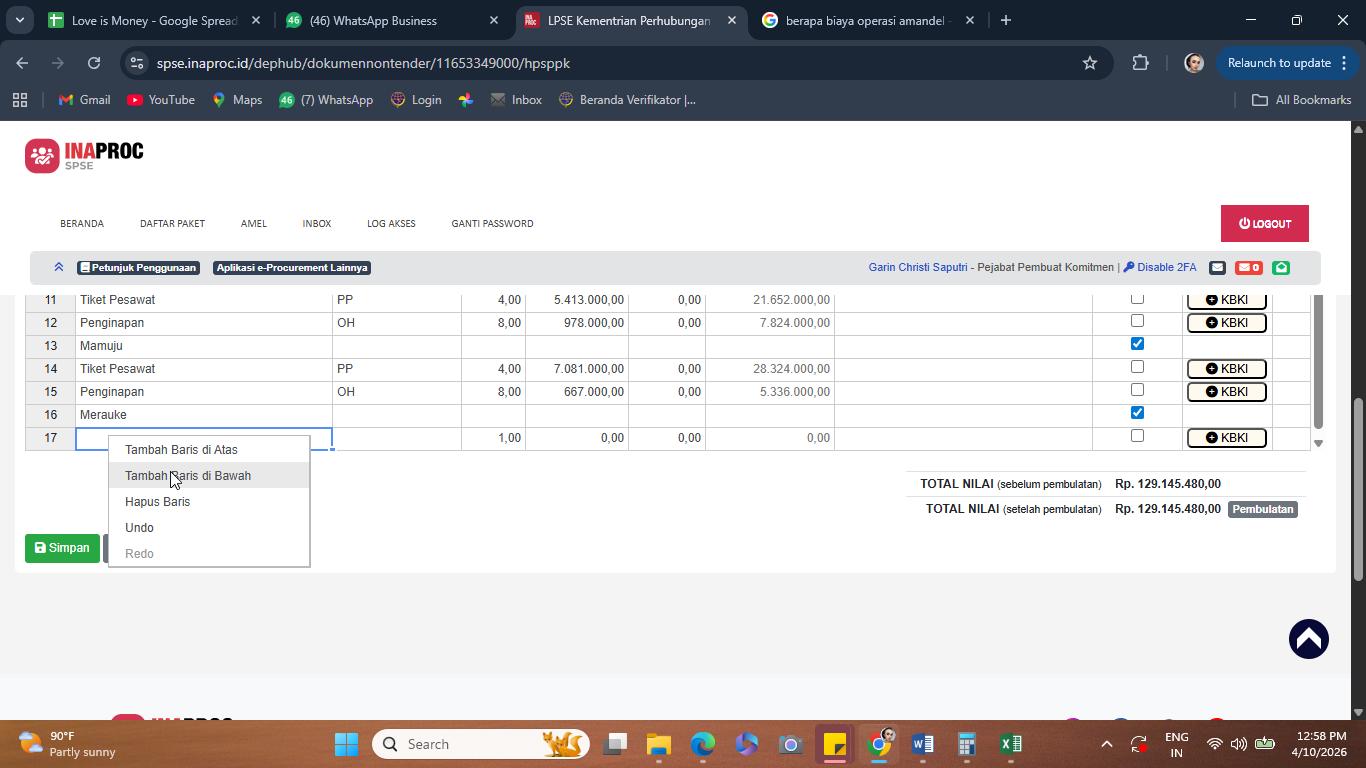Click KBKI button in row 12
Viewport: 1366px width, 768px height.
coord(1227,323)
